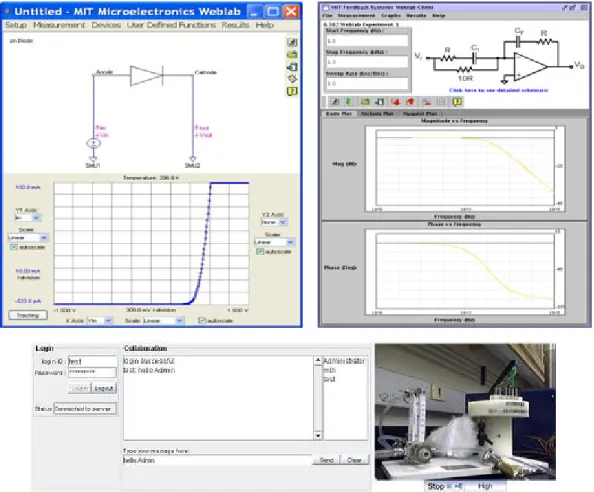Click yellow folder icon in Feedback toolbar
The width and height of the screenshot is (594, 492).
click(x=365, y=102)
